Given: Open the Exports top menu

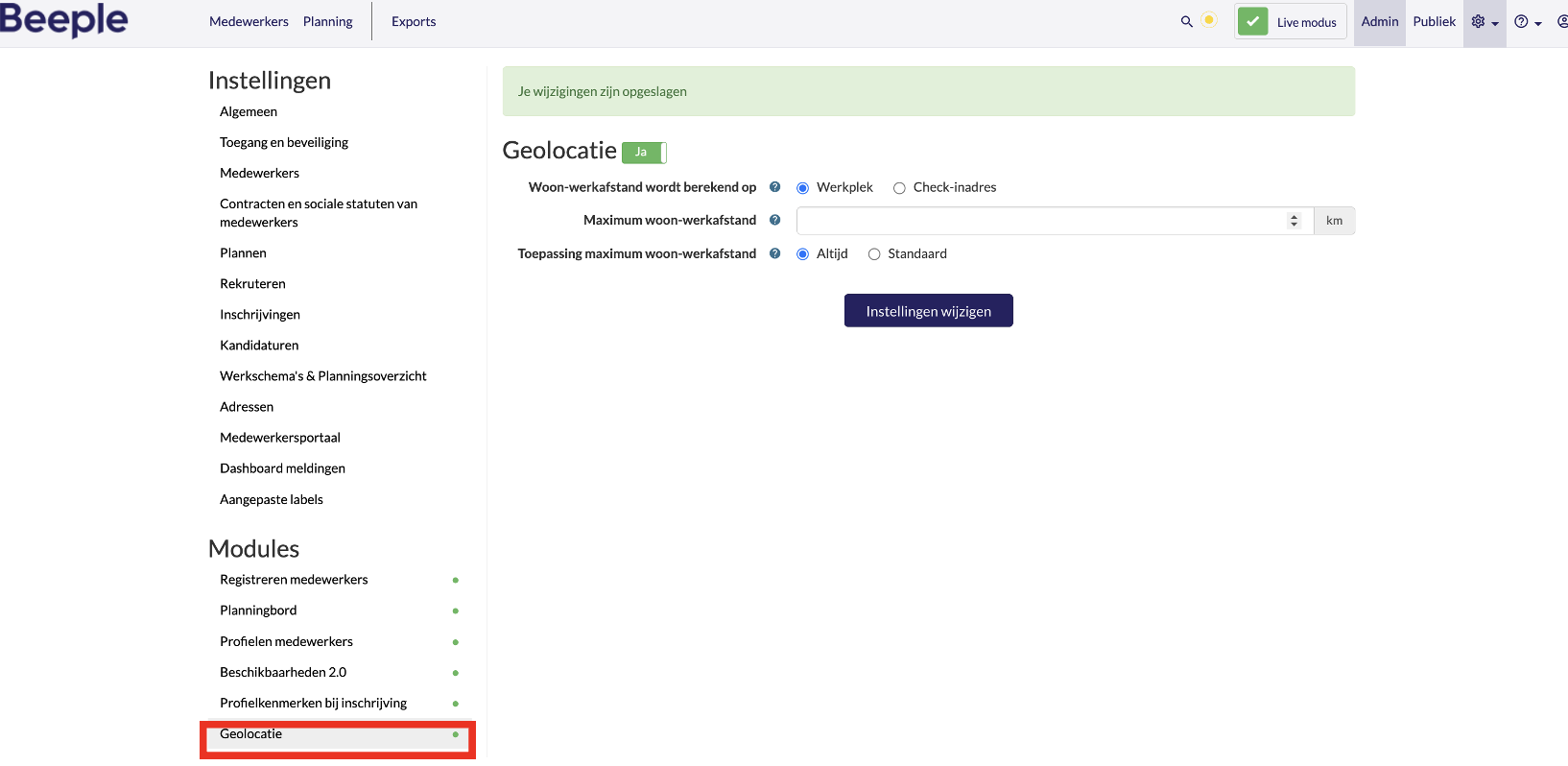Looking at the screenshot, I should click(x=414, y=21).
